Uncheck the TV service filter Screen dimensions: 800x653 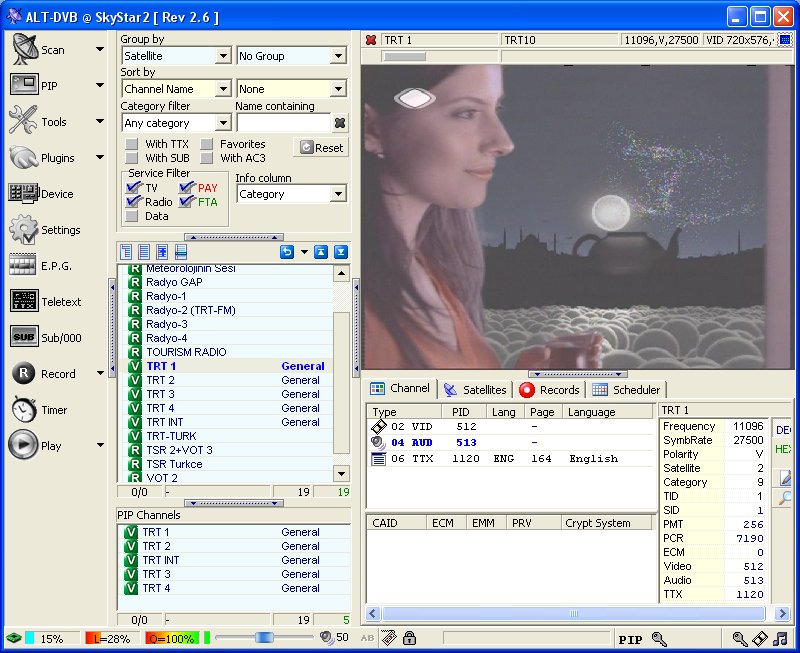(x=133, y=187)
